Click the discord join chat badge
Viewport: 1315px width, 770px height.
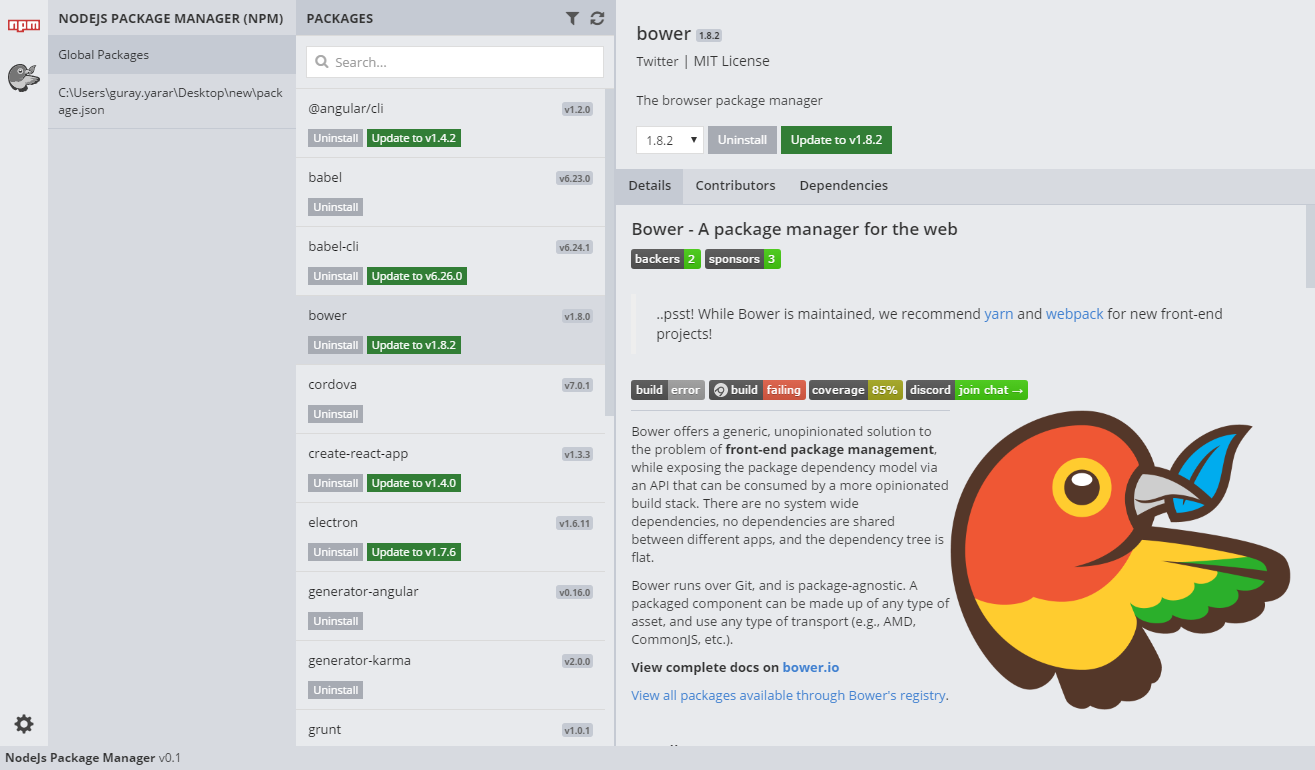click(x=967, y=390)
